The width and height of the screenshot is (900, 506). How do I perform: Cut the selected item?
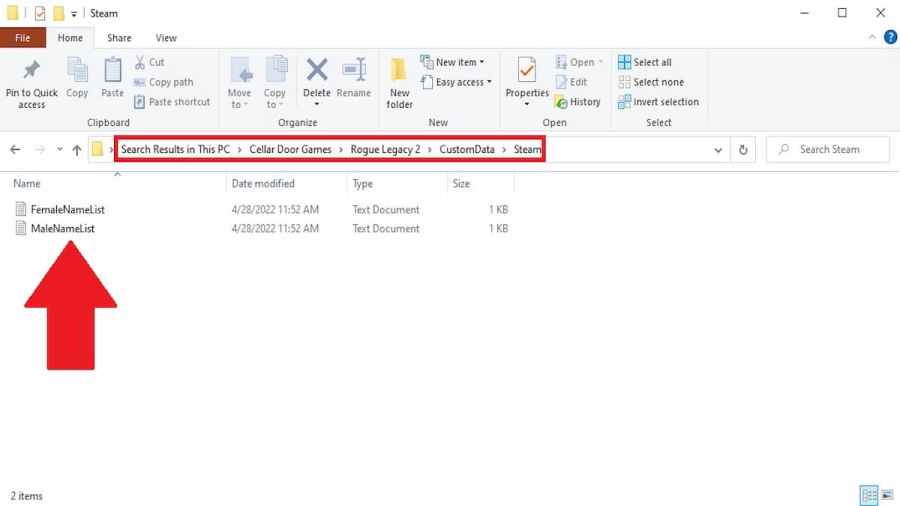[149, 62]
